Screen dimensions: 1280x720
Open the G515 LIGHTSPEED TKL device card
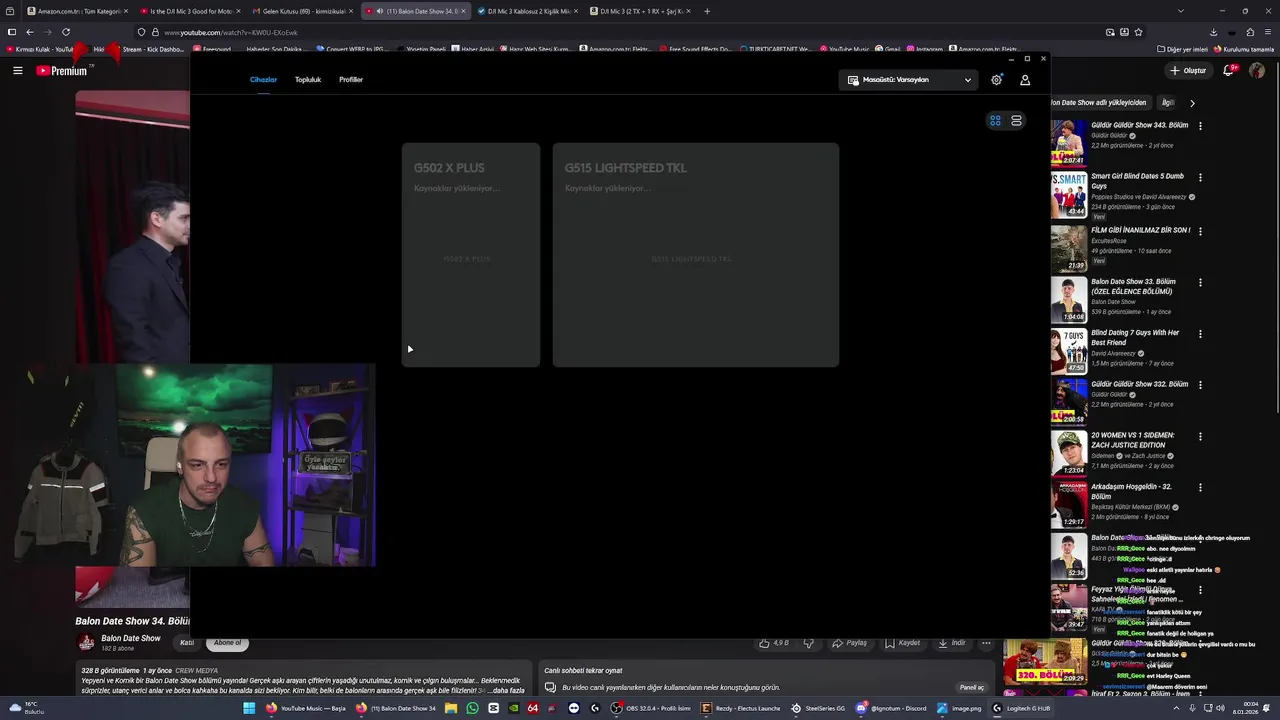point(696,255)
